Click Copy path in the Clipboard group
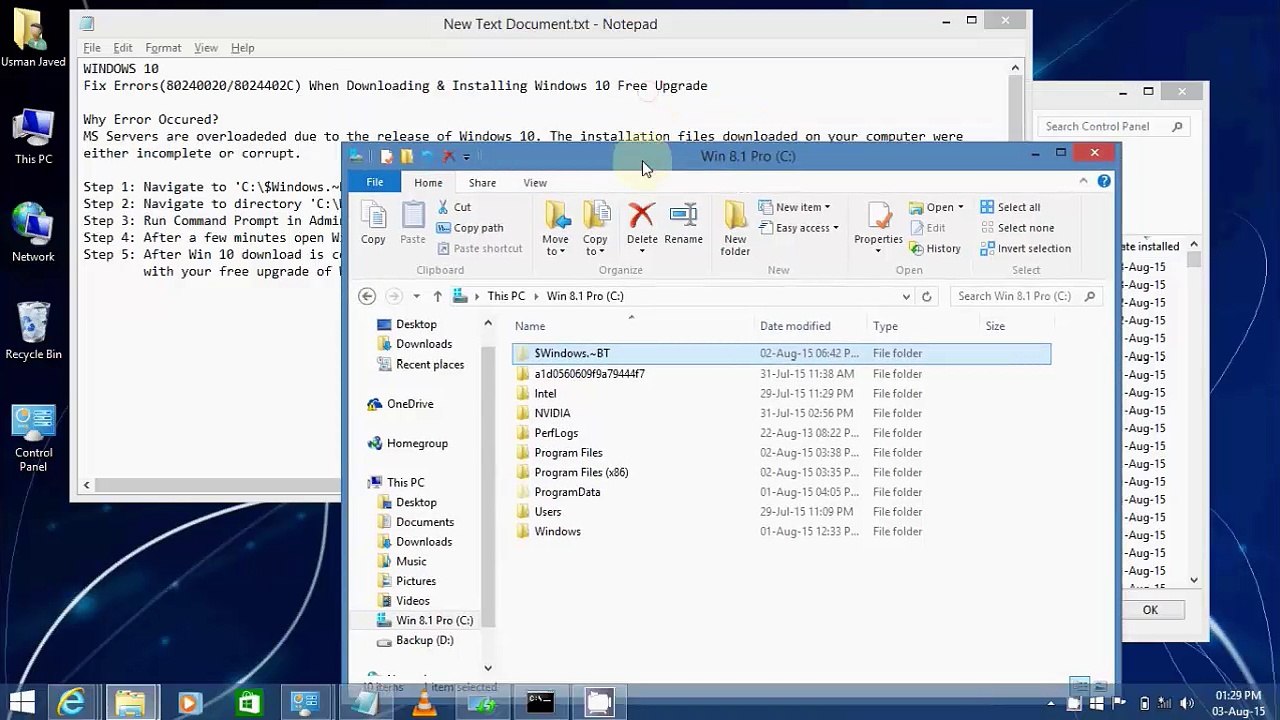 pos(469,228)
